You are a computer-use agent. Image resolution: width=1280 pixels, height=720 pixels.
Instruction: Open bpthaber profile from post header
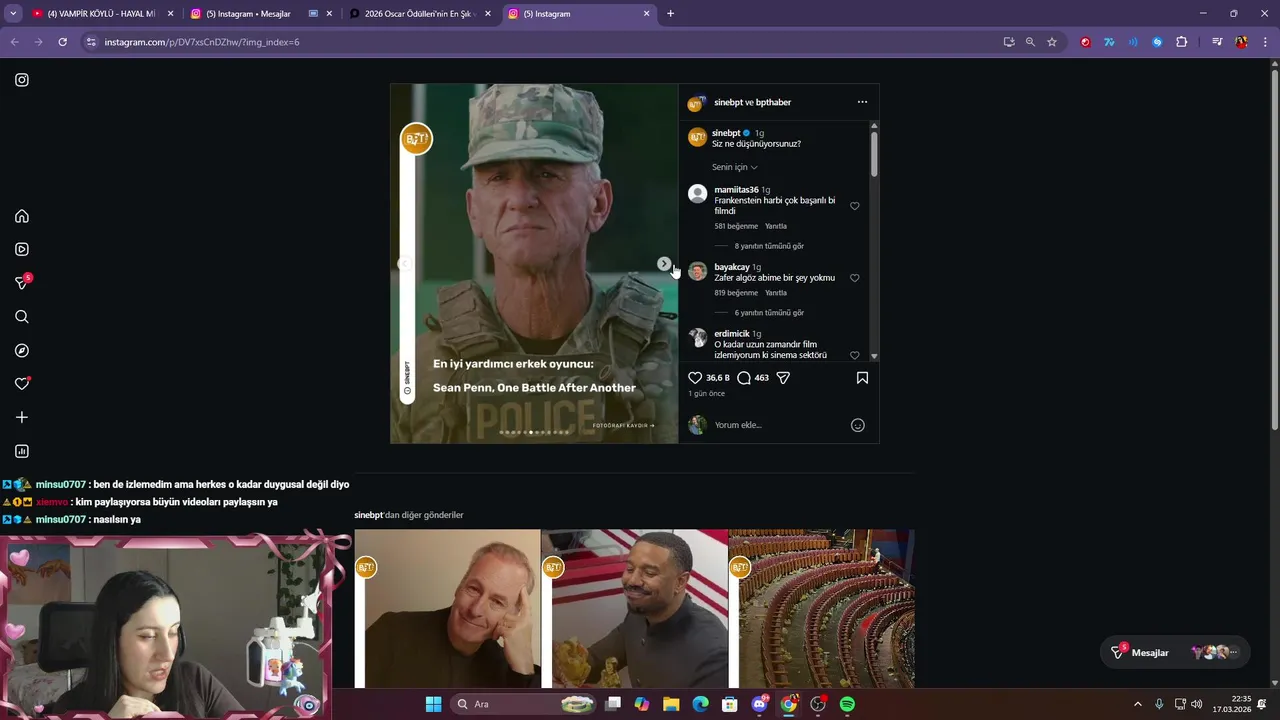click(773, 102)
